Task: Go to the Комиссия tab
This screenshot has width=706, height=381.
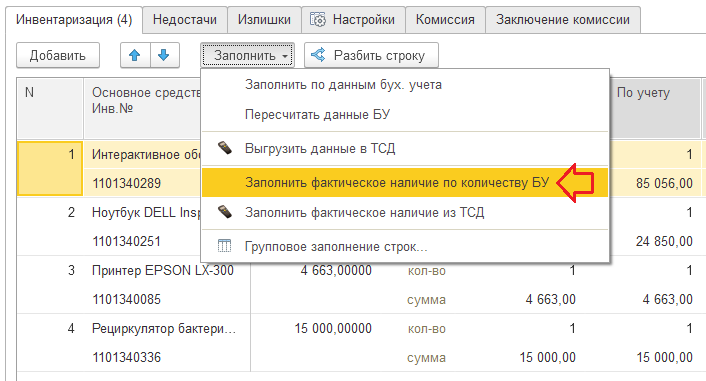Action: [445, 20]
